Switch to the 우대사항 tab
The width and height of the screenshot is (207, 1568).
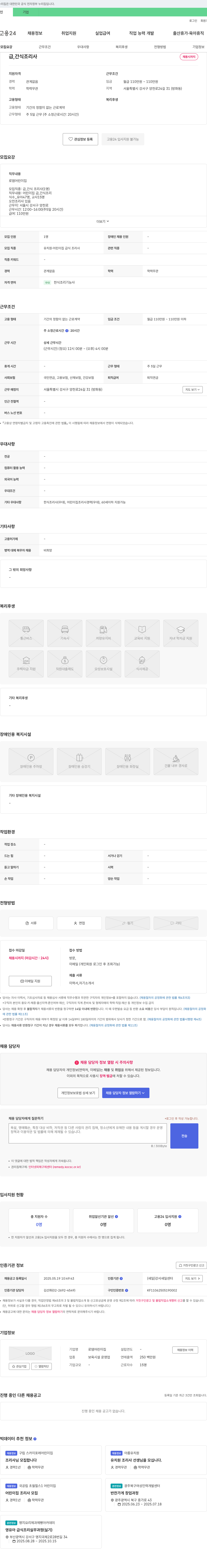pyautogui.click(x=83, y=47)
